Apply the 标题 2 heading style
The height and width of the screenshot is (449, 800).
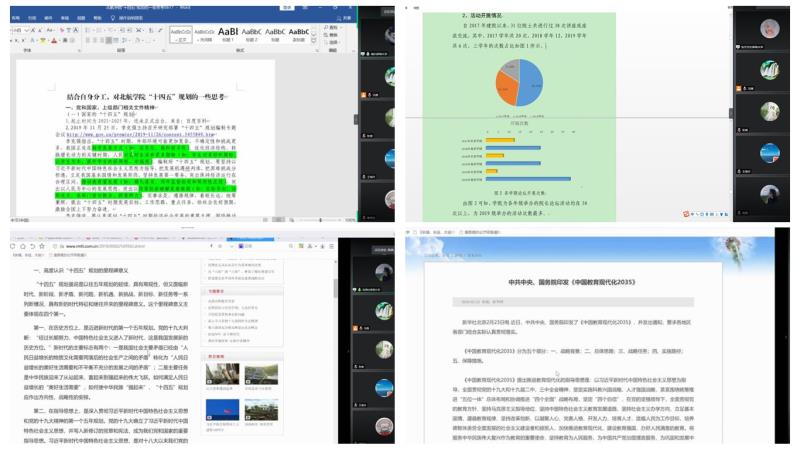(252, 33)
